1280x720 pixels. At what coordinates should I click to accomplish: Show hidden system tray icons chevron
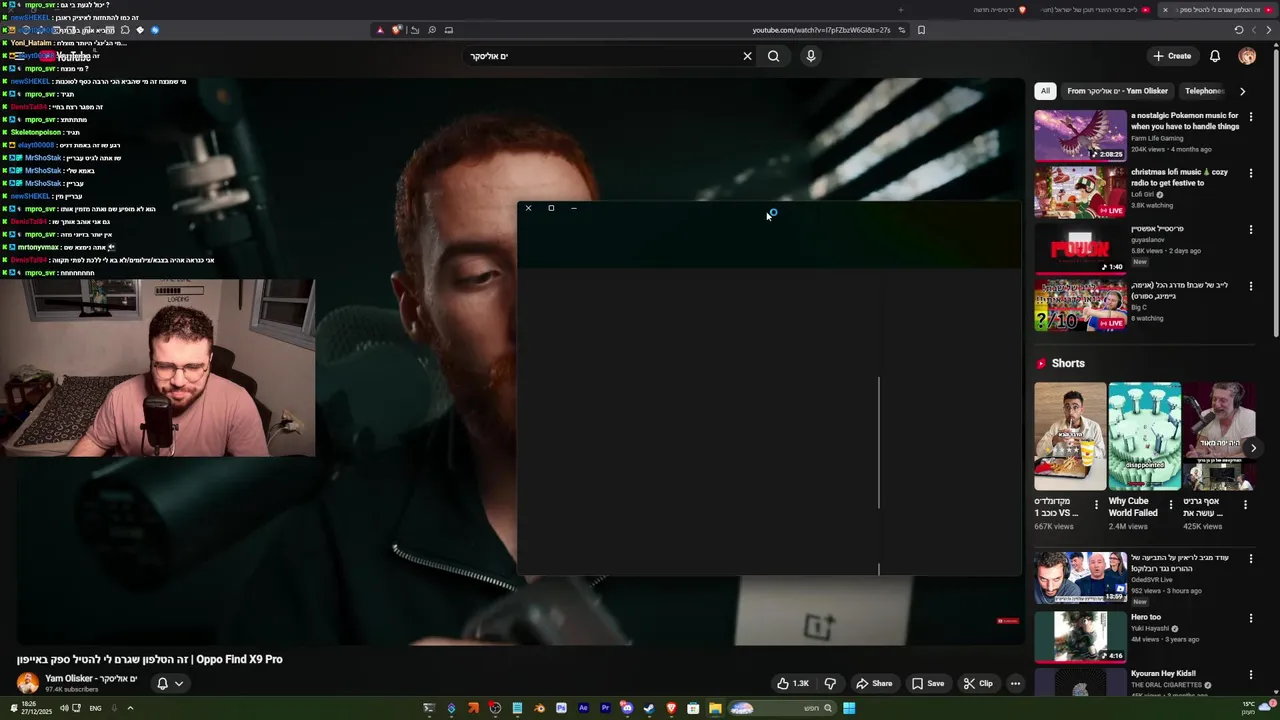[130, 708]
